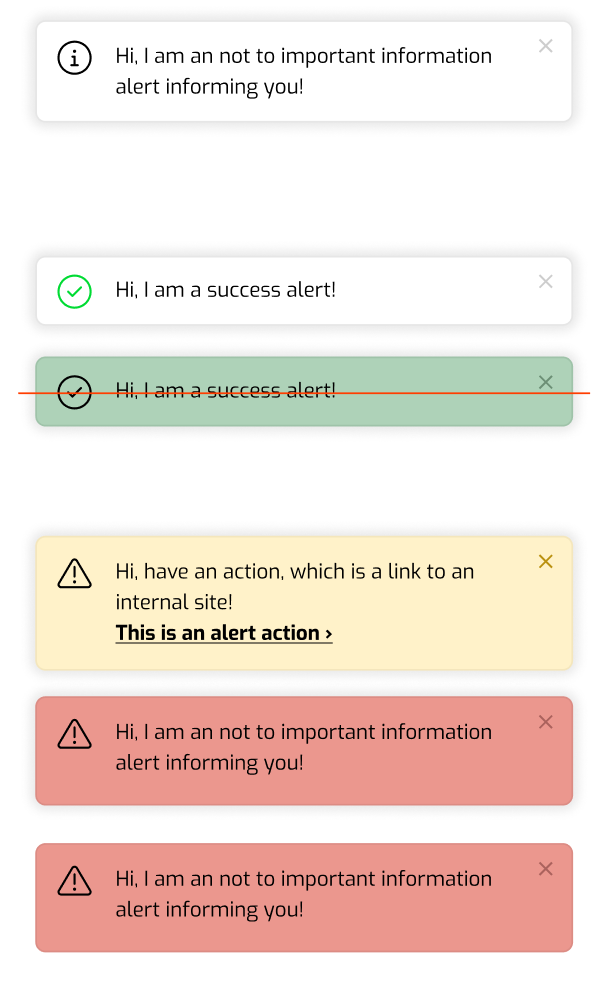Close the white success alert
The image size is (608, 984).
pos(545,282)
